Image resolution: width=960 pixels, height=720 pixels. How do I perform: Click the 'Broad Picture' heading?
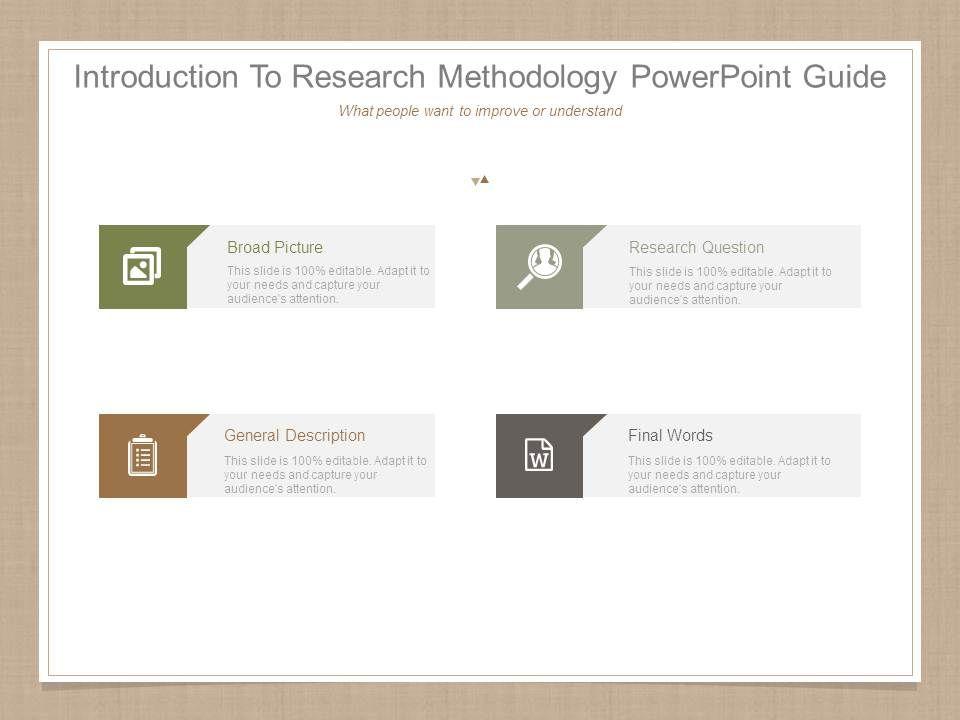[275, 247]
